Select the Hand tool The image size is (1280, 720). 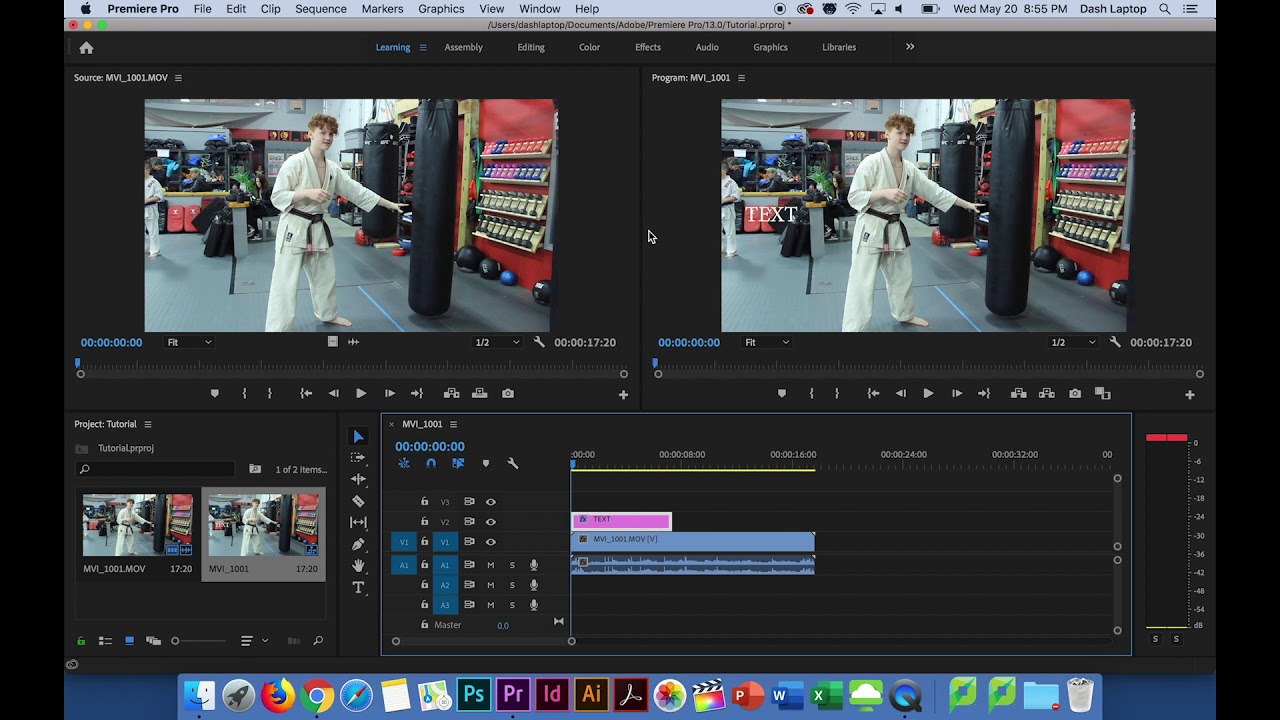(x=358, y=566)
